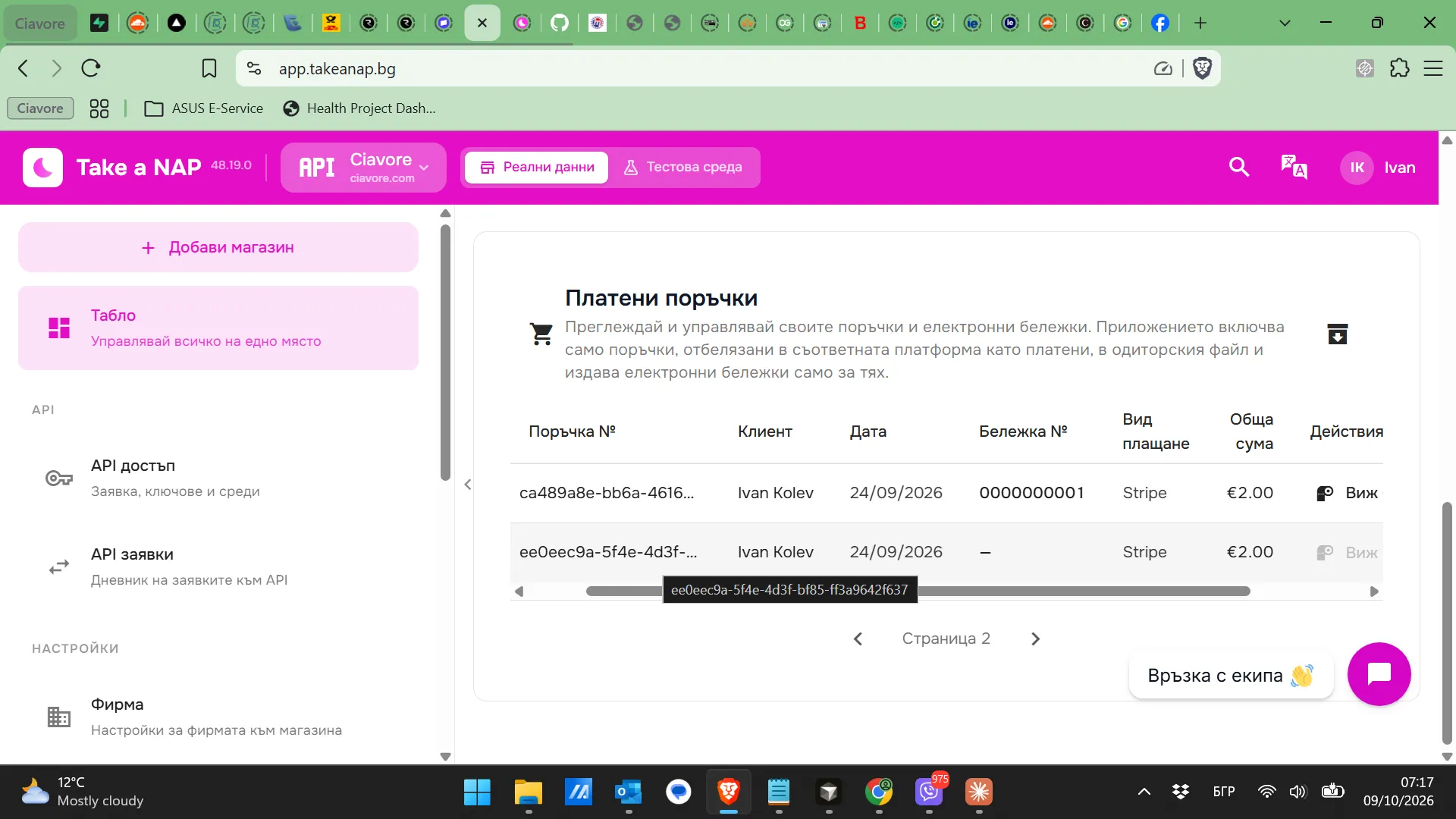Collapse the sidebar with left chevron
Screen dimensions: 1456x819
point(468,485)
